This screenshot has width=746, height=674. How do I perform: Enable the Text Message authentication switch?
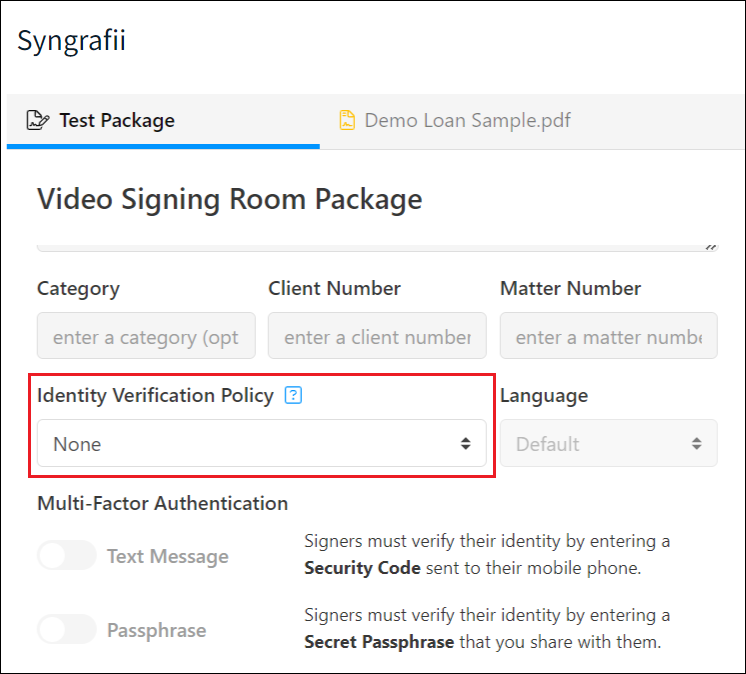pyautogui.click(x=67, y=555)
